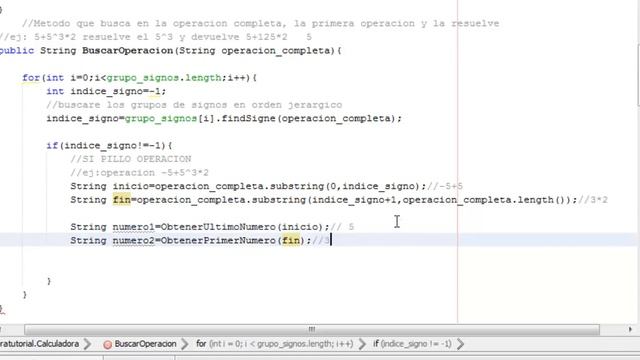Expand arrow after ratutorial.Calculadora breadcrumb
The width and height of the screenshot is (640, 360).
pos(87,344)
